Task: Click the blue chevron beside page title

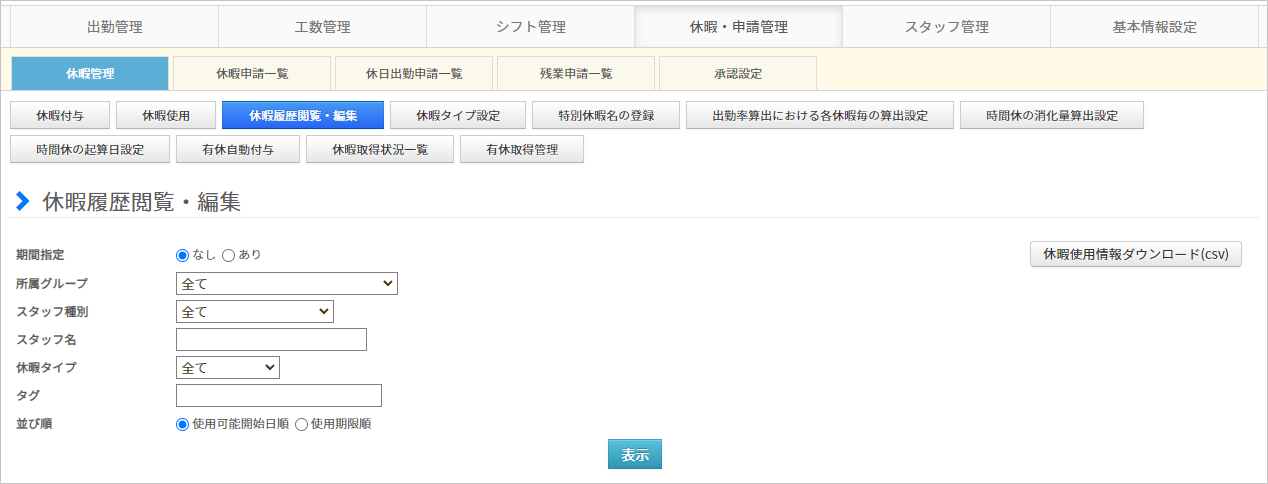Action: [23, 202]
